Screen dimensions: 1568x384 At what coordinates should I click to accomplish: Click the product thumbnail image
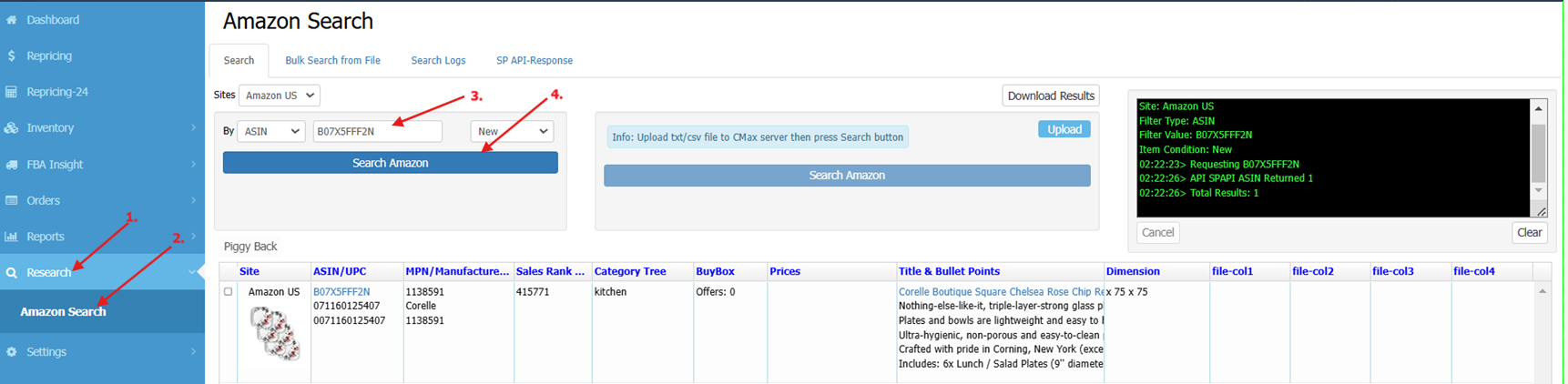tap(274, 332)
